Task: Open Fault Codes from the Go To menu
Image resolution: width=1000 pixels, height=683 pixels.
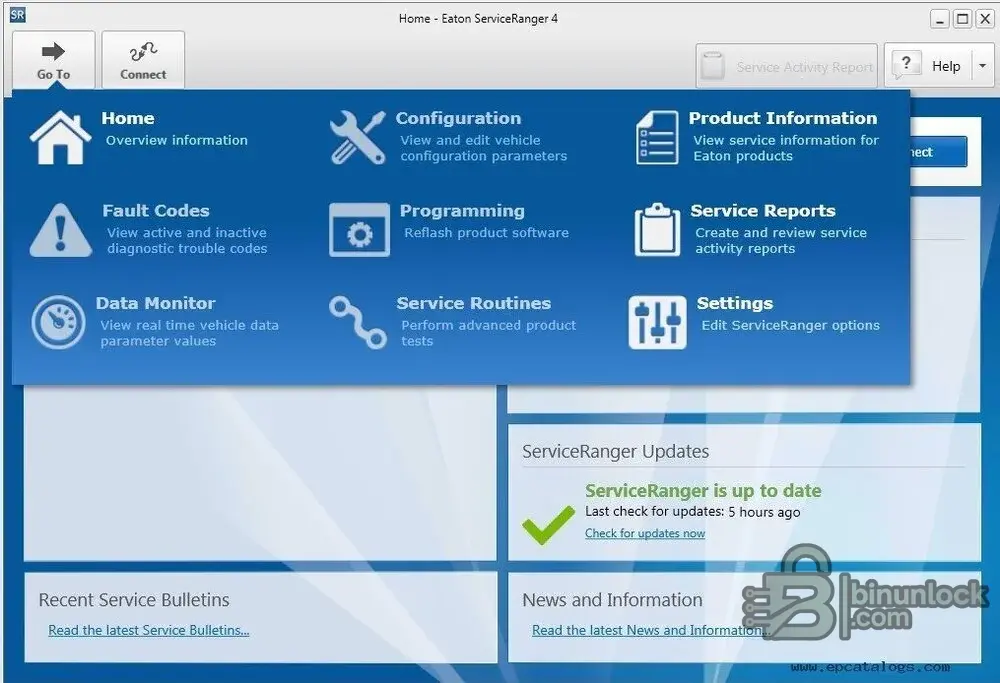Action: [x=156, y=210]
